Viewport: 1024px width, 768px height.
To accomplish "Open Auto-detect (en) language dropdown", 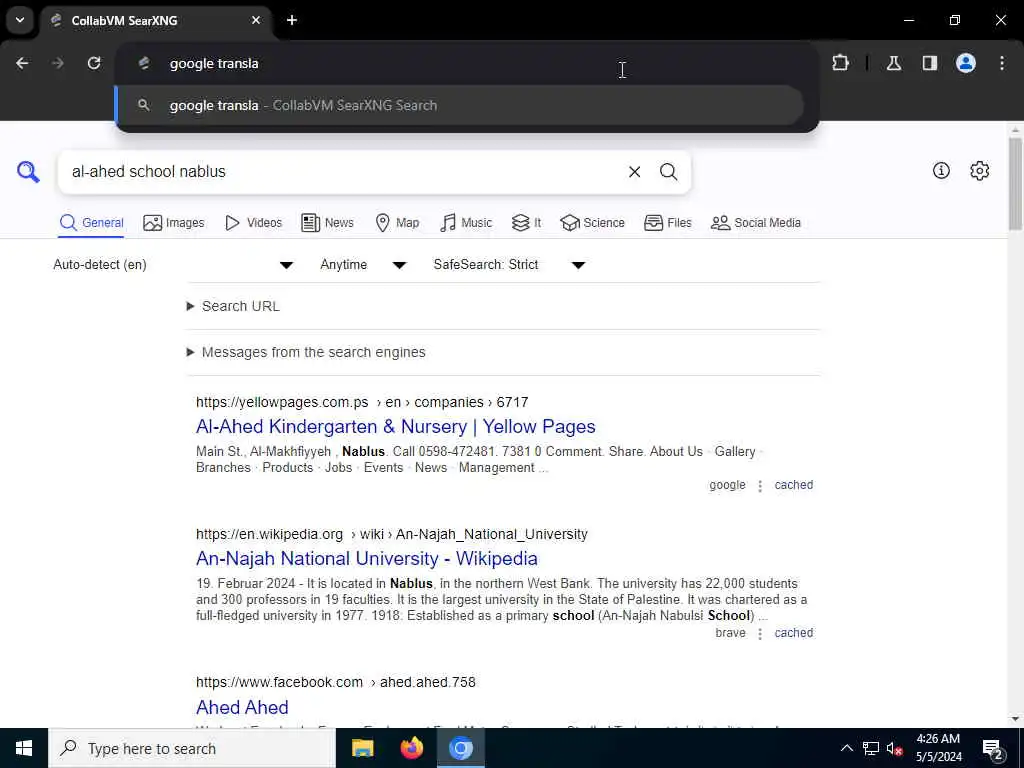I will point(173,264).
